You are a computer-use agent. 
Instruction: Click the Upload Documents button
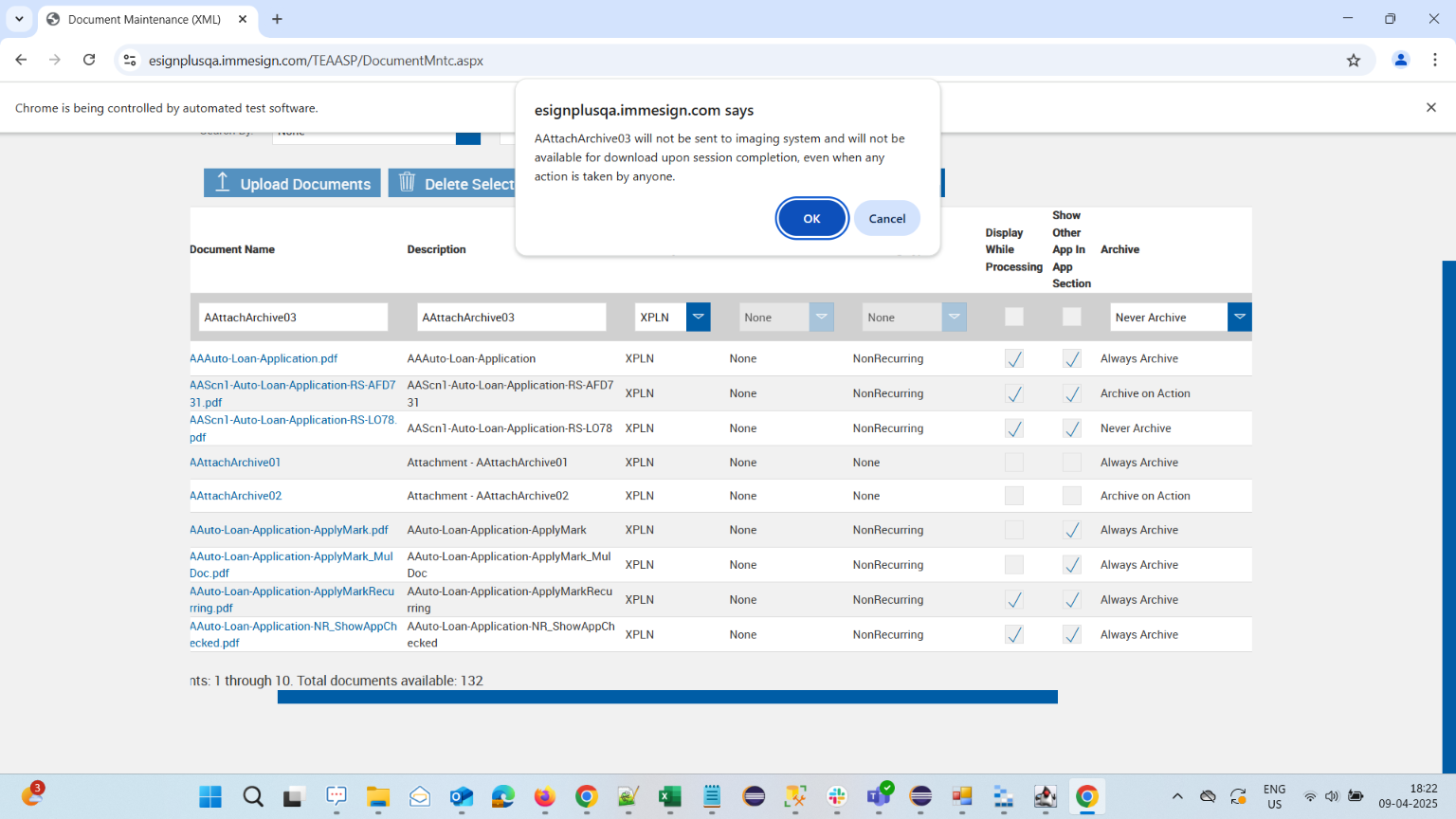[292, 183]
